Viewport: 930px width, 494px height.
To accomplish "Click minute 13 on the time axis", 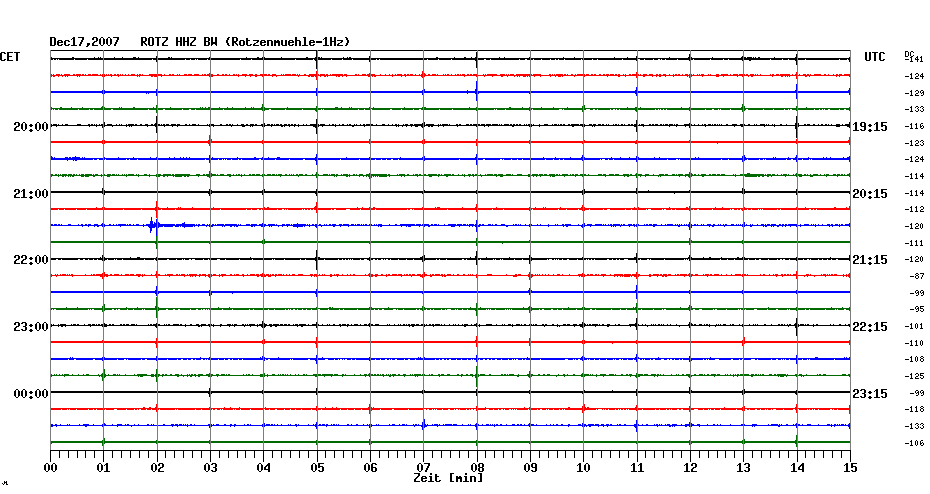I will (x=743, y=468).
